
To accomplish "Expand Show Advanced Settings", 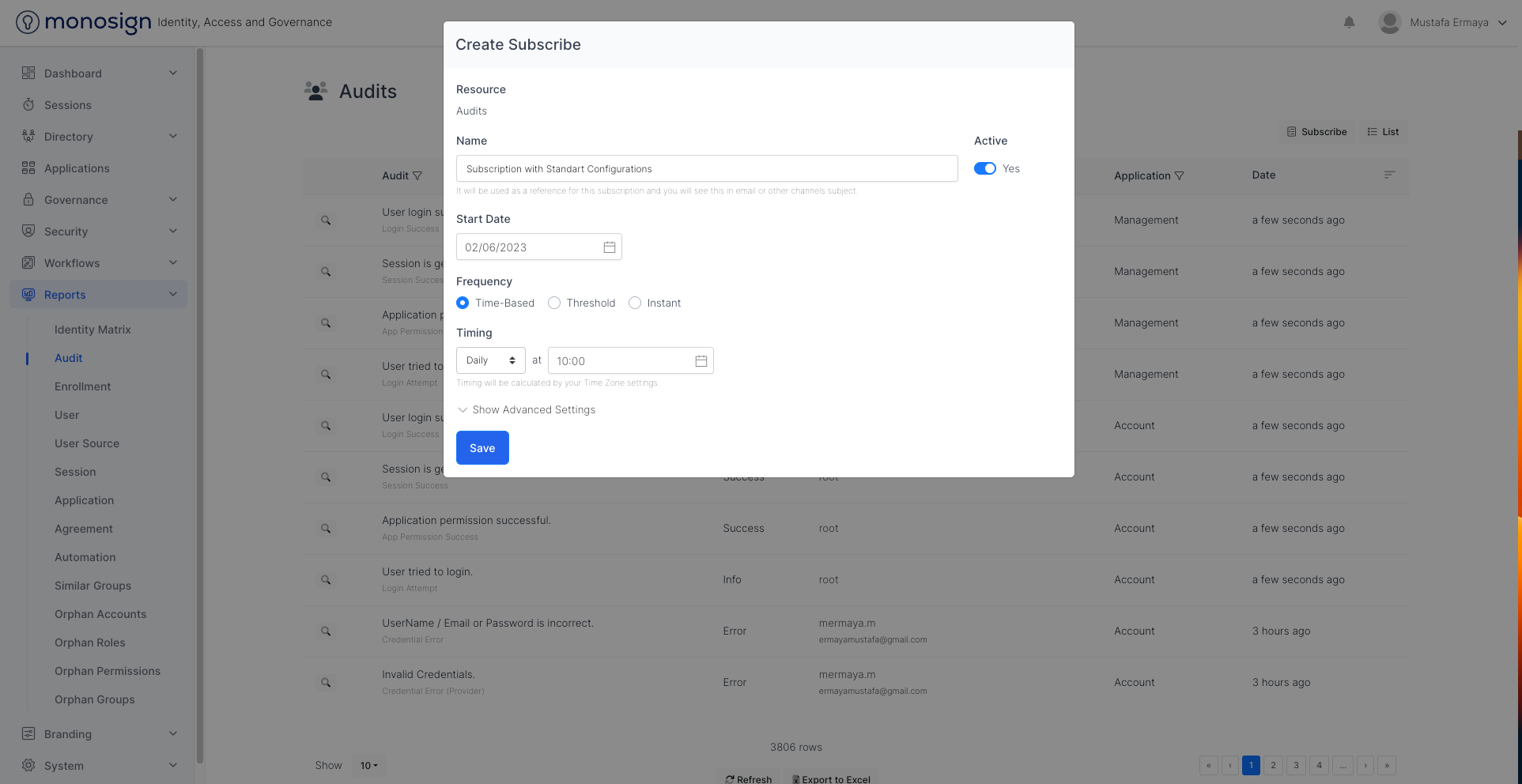I will point(527,409).
